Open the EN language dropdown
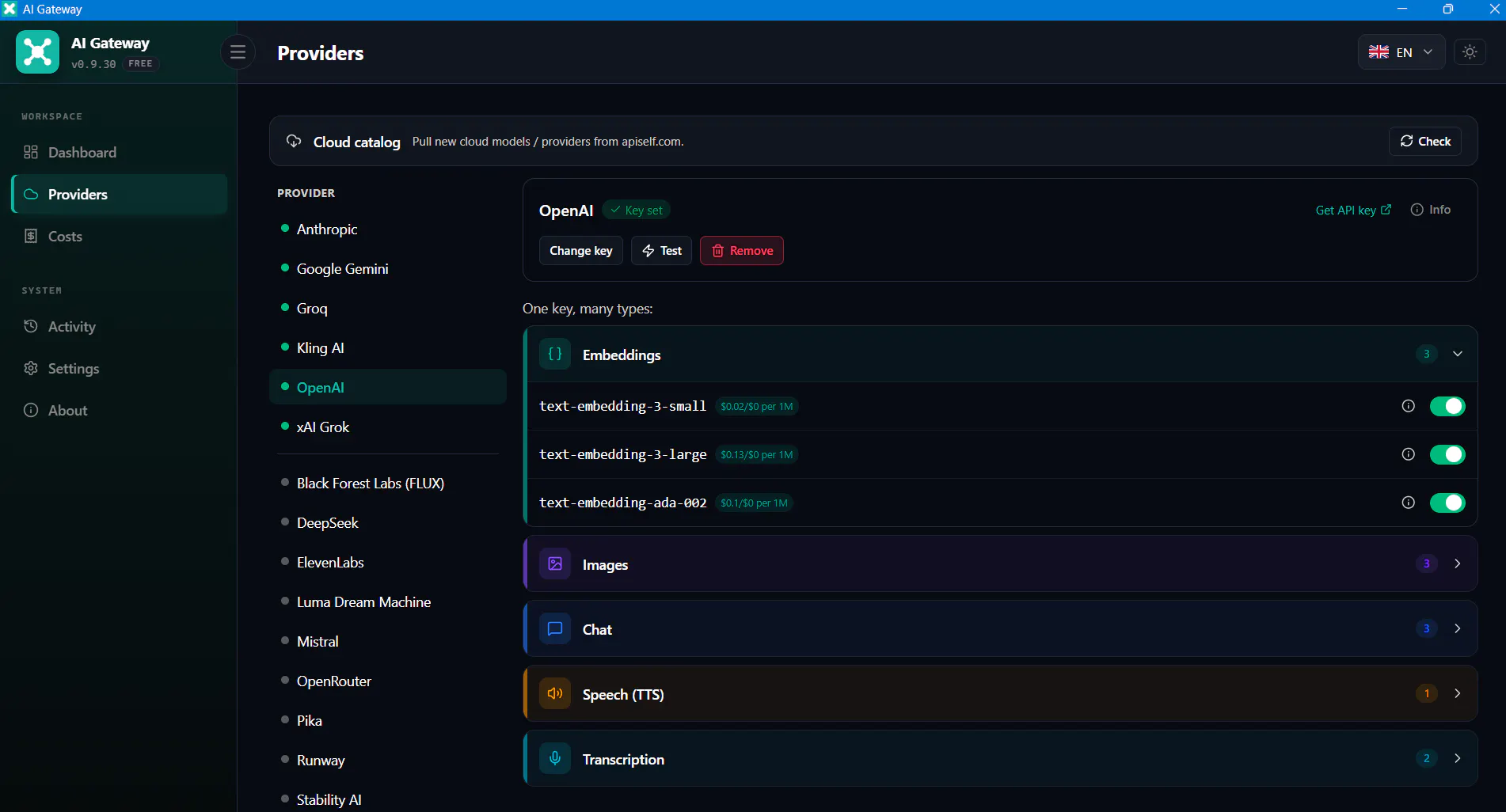Image resolution: width=1506 pixels, height=812 pixels. pos(1401,52)
